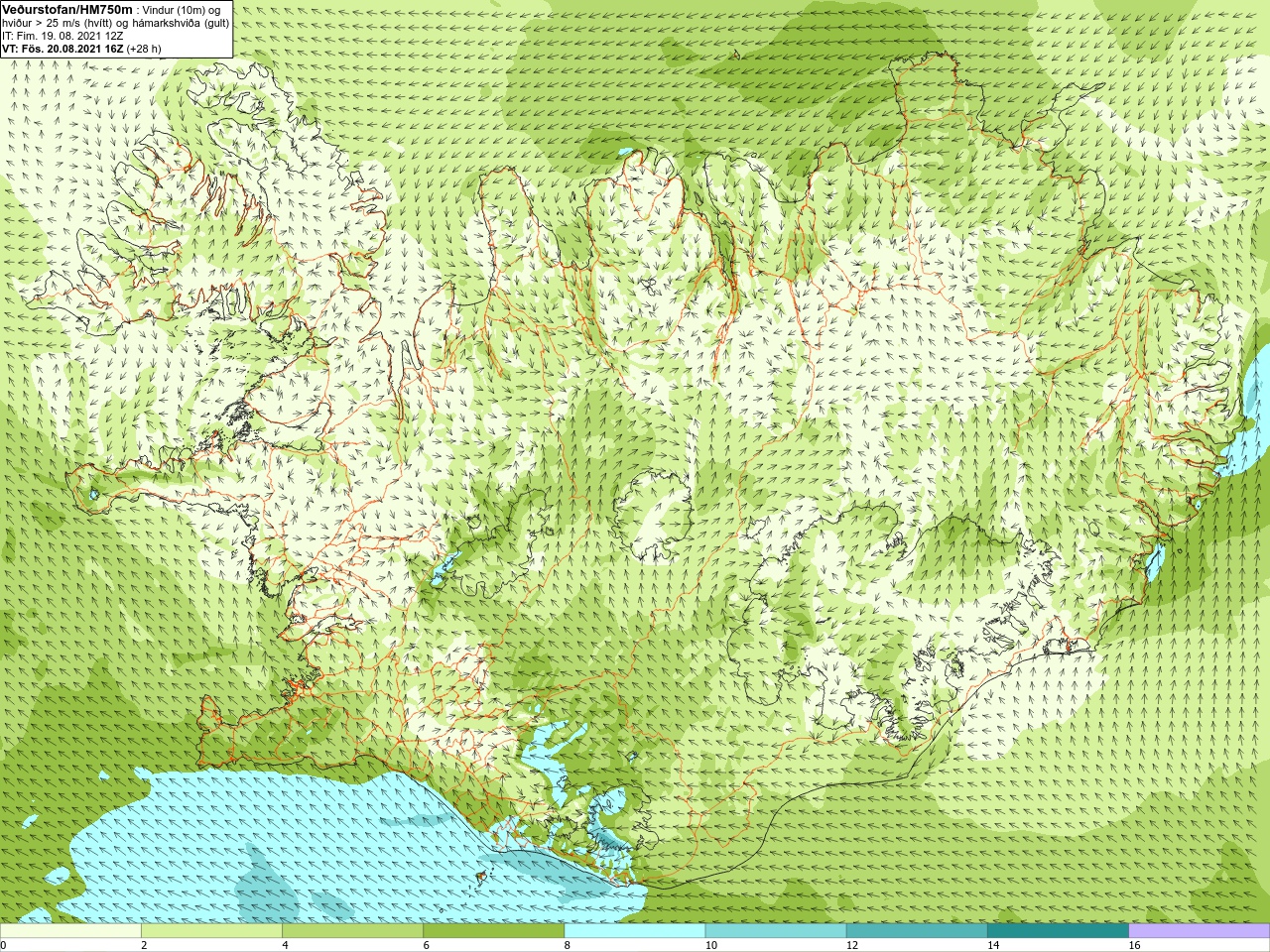Click the "IT: Fim. 19. 08. 2021 12Z" line

[63, 36]
